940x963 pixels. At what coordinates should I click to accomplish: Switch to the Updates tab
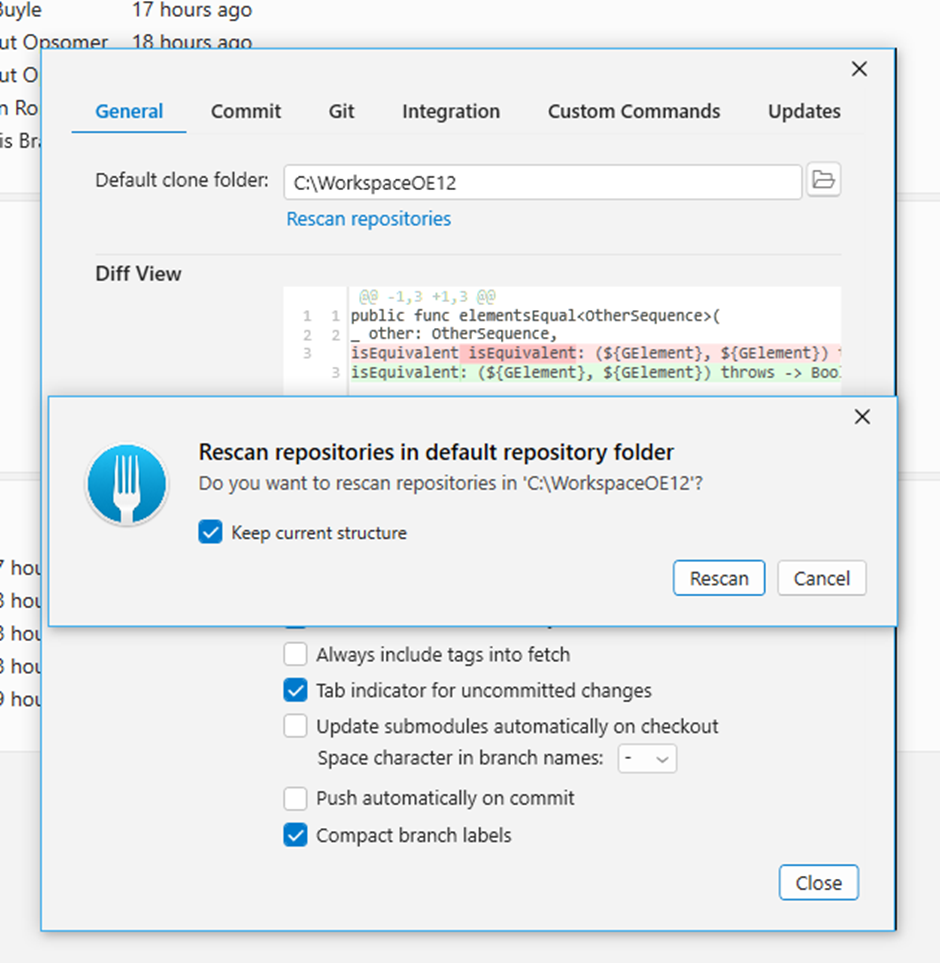[x=804, y=112]
